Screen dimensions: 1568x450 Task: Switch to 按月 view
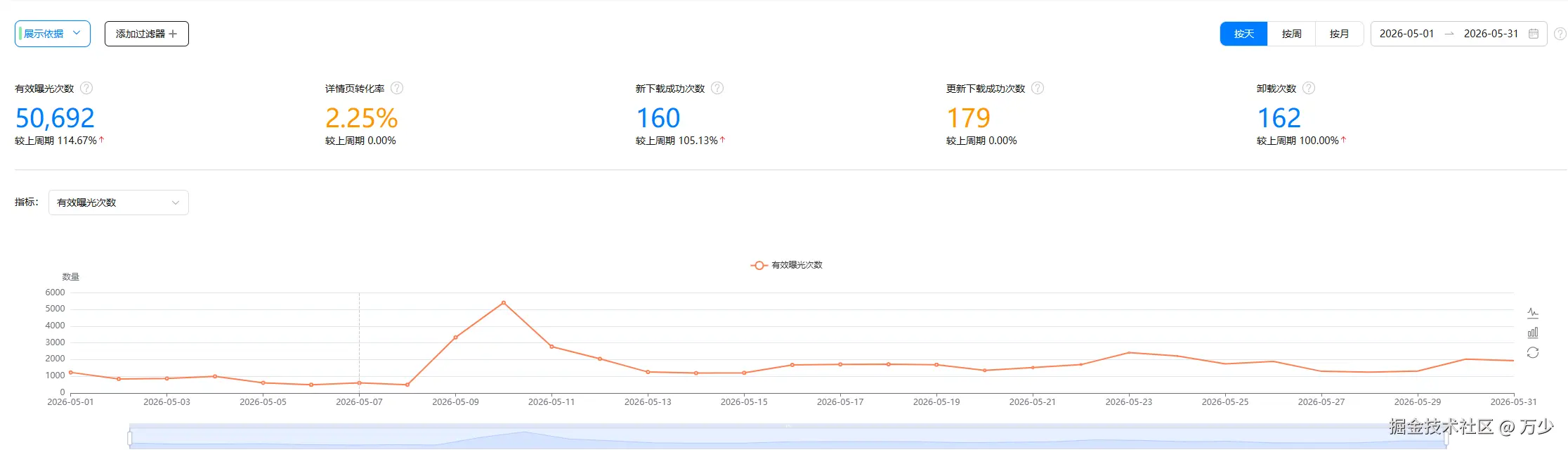pyautogui.click(x=1339, y=34)
